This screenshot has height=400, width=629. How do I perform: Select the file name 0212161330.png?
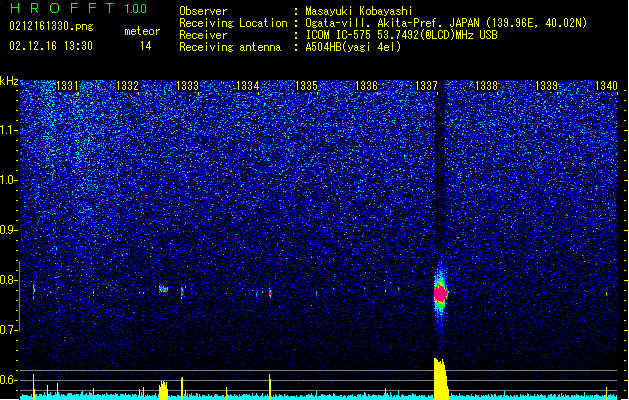(51, 27)
